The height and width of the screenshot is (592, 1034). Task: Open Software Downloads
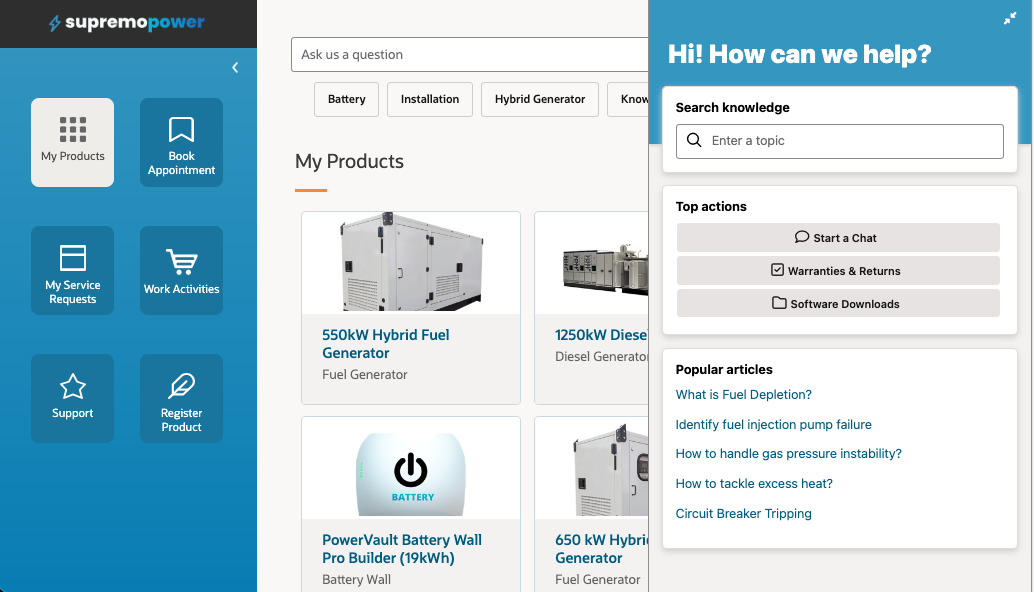tap(838, 303)
